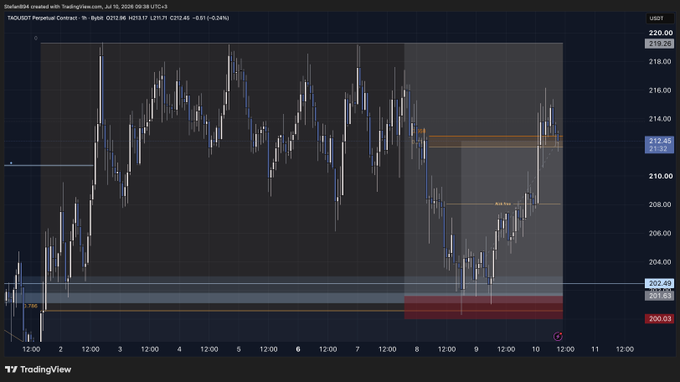
Task: Click date 8 on the time axis
Action: pyautogui.click(x=417, y=349)
